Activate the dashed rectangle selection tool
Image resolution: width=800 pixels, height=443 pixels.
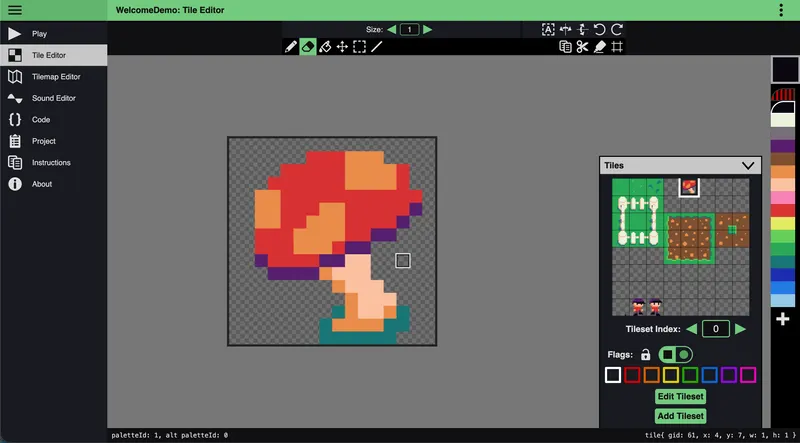tap(359, 47)
